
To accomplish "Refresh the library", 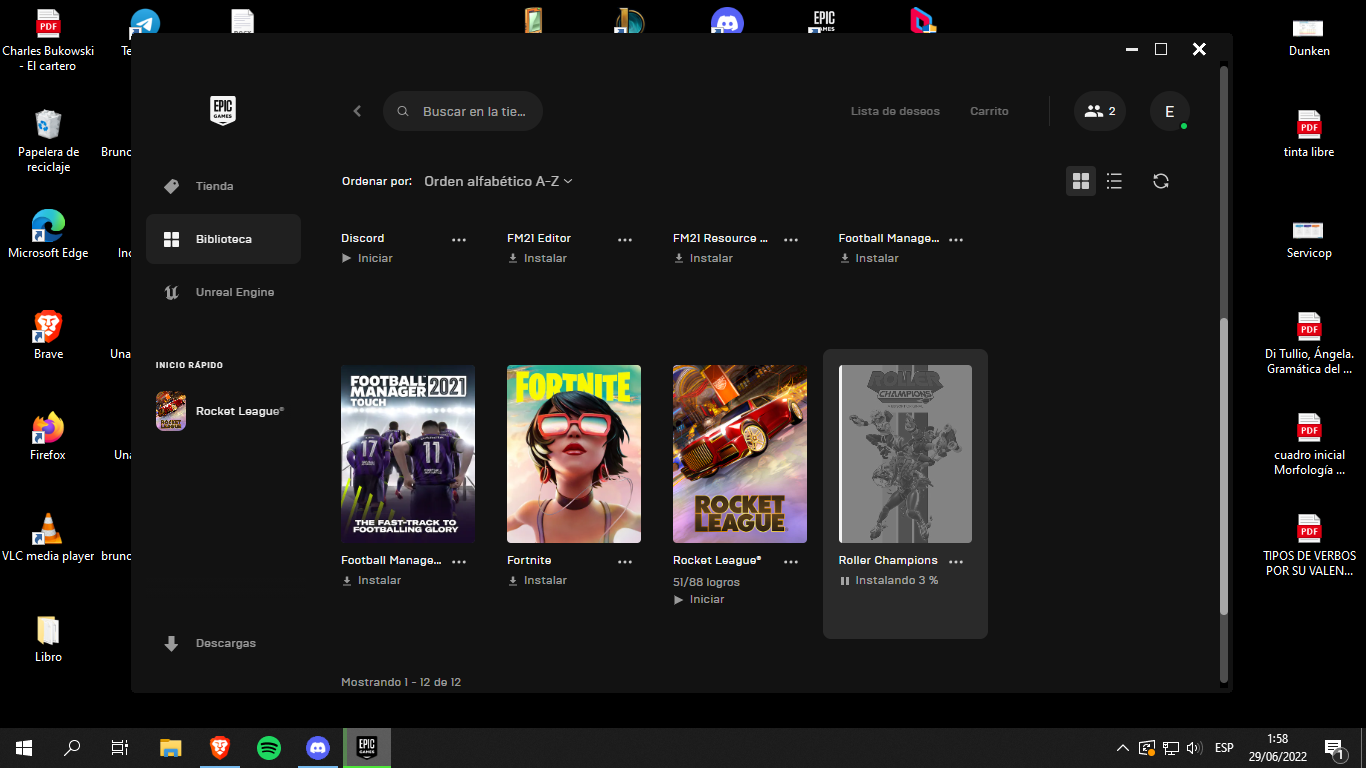I will click(1160, 181).
